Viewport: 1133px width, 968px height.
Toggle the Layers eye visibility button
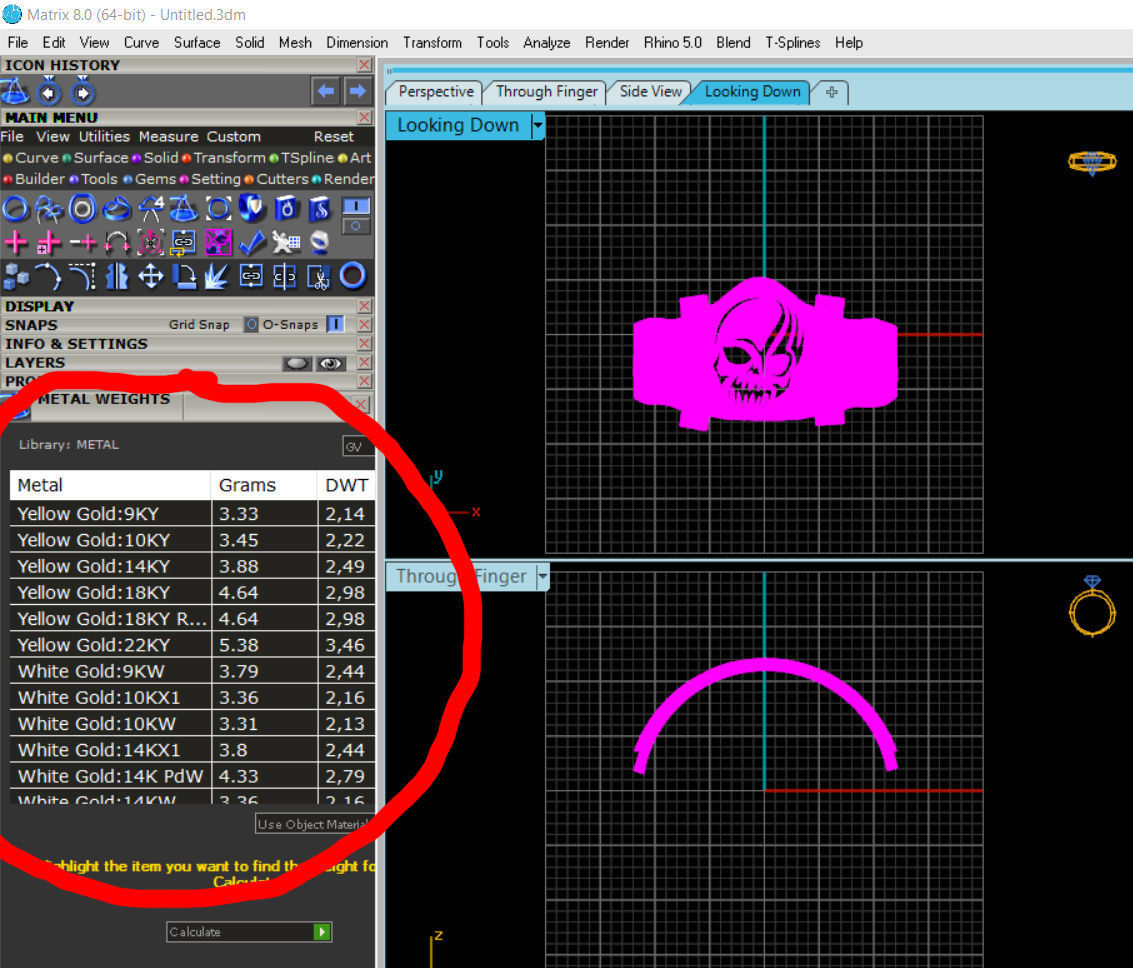pos(330,363)
